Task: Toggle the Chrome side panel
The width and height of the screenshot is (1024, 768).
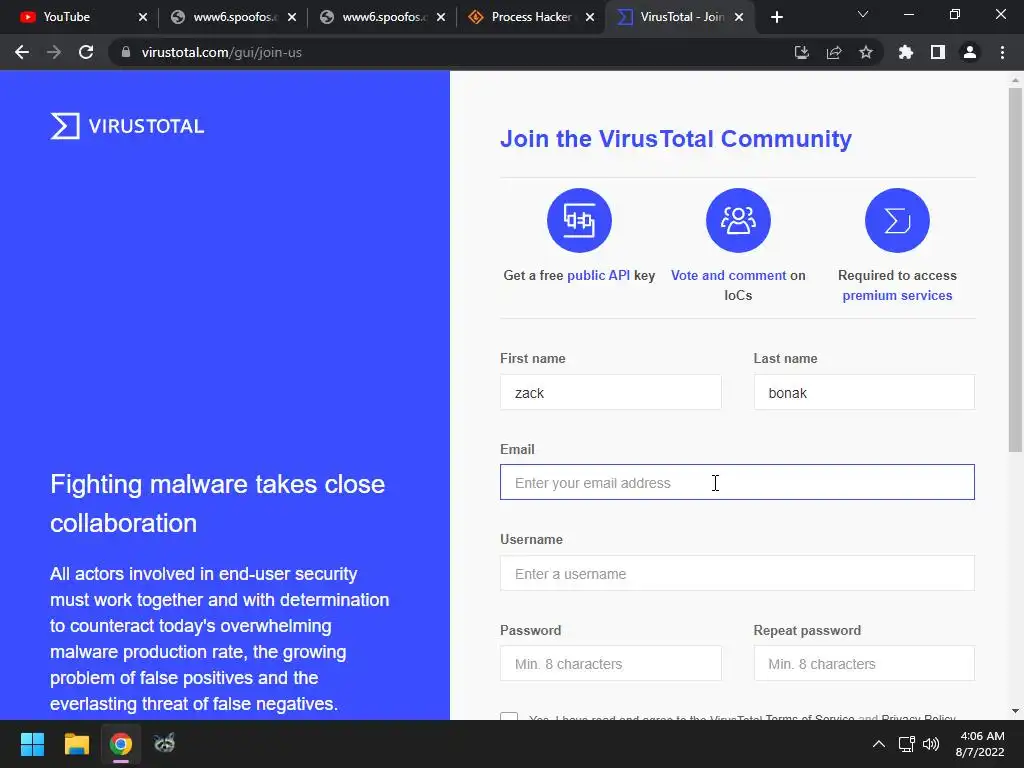Action: [938, 52]
